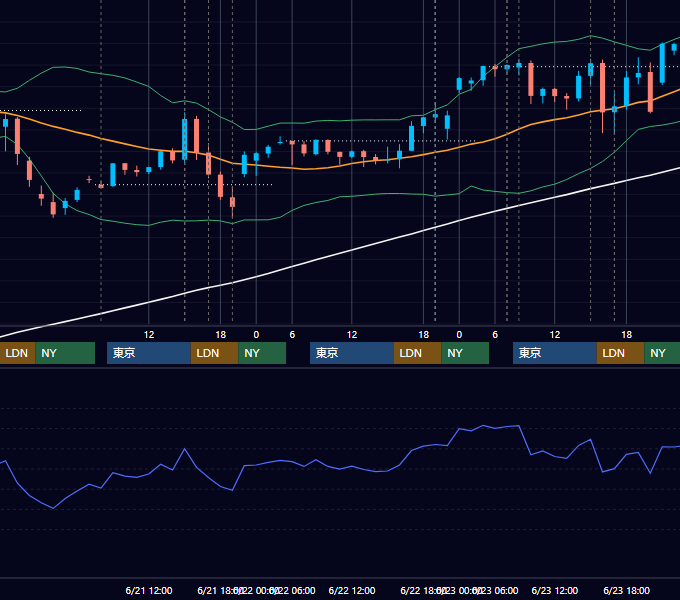The width and height of the screenshot is (680, 600).
Task: Click the NY block after 6/21 LDN
Action: click(262, 353)
